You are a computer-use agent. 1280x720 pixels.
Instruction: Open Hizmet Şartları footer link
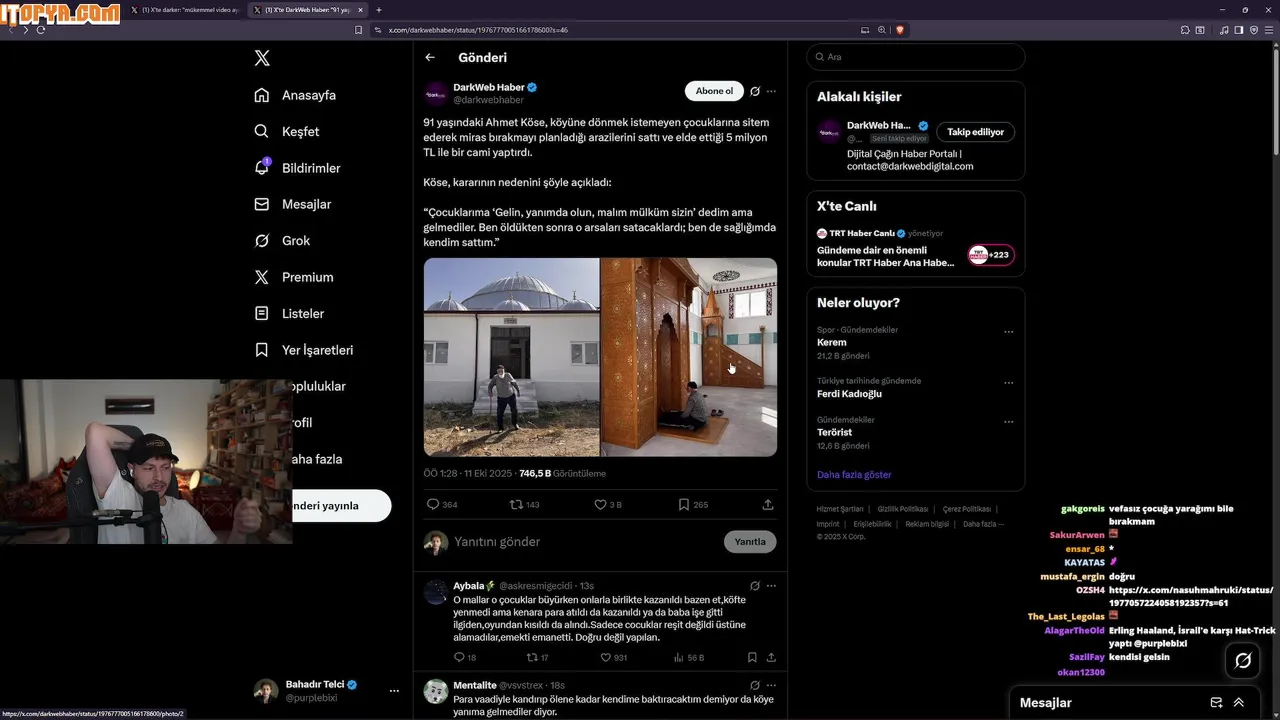click(x=840, y=509)
